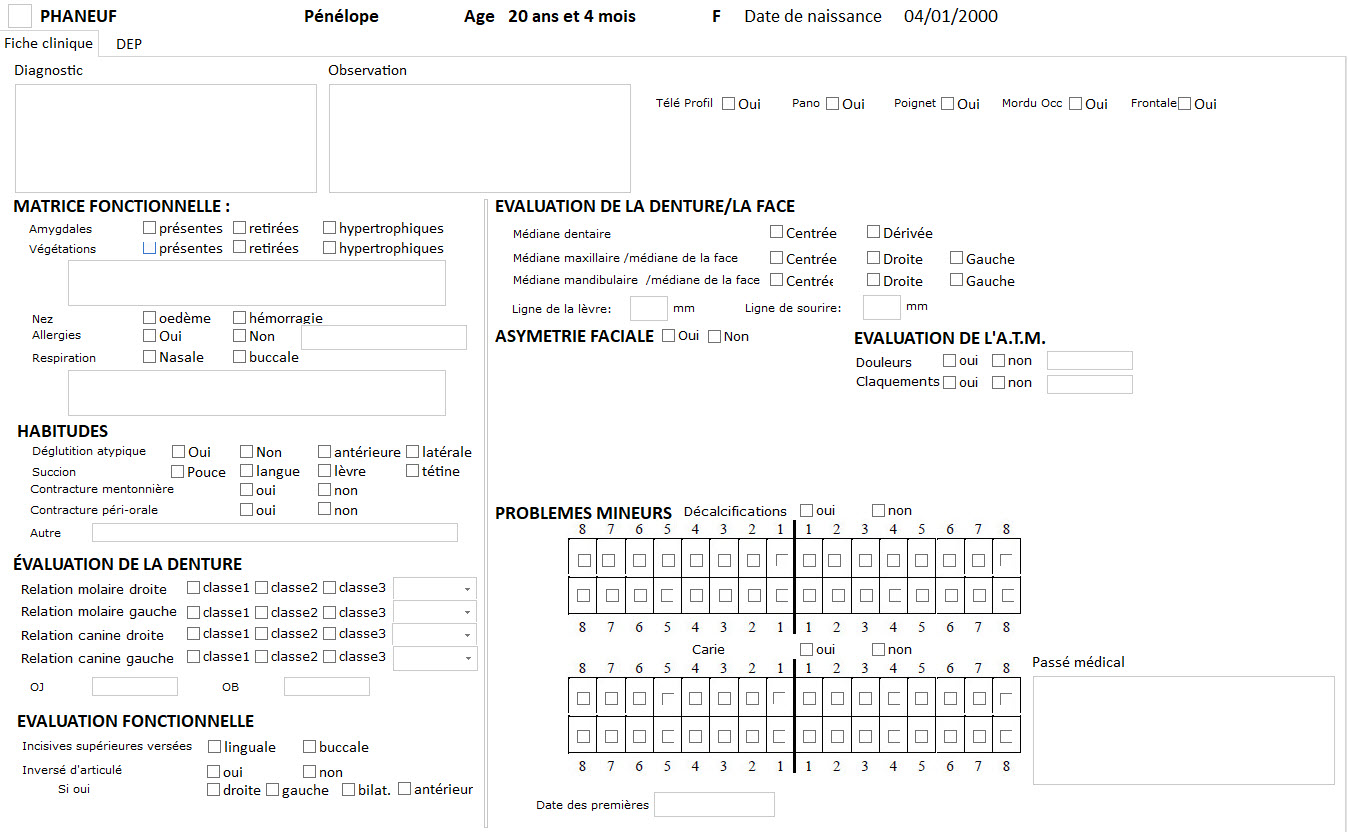
Task: Select Oui for Allergies
Action: coord(148,335)
